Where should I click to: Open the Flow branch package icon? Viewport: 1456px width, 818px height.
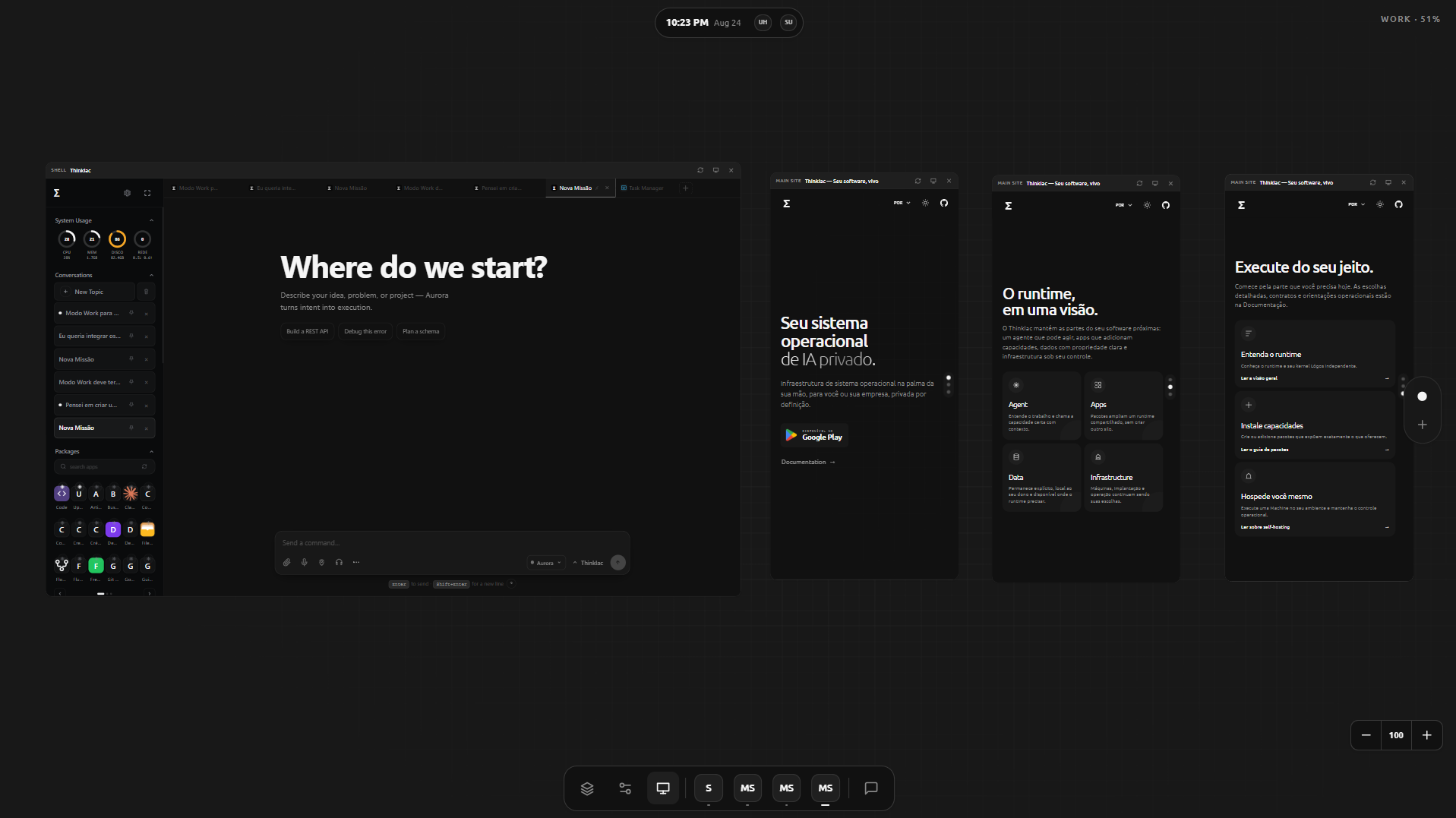point(62,565)
